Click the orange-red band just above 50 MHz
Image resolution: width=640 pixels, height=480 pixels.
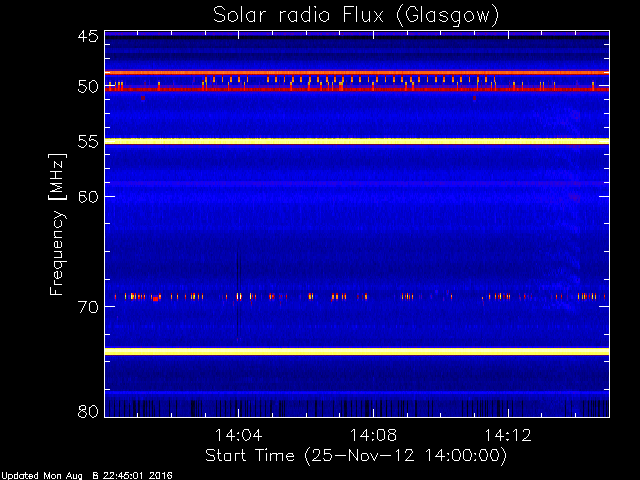click(x=357, y=73)
